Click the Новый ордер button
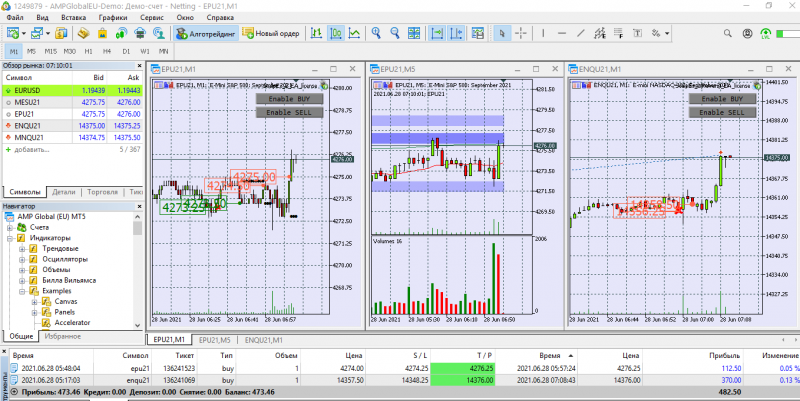Image resolution: width=800 pixels, height=401 pixels. tap(271, 34)
